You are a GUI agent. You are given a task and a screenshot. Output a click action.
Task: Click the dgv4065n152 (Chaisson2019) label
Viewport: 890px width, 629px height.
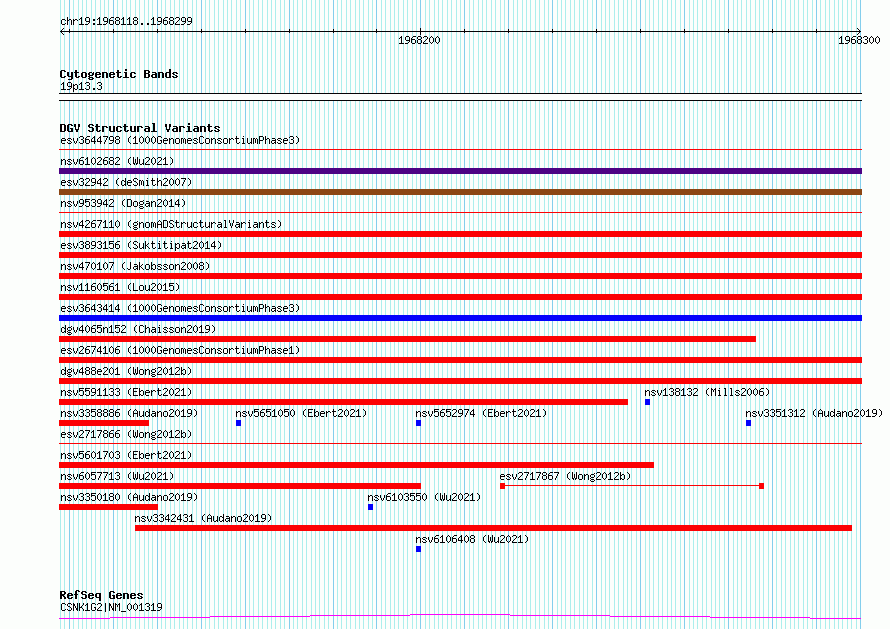pyautogui.click(x=137, y=329)
